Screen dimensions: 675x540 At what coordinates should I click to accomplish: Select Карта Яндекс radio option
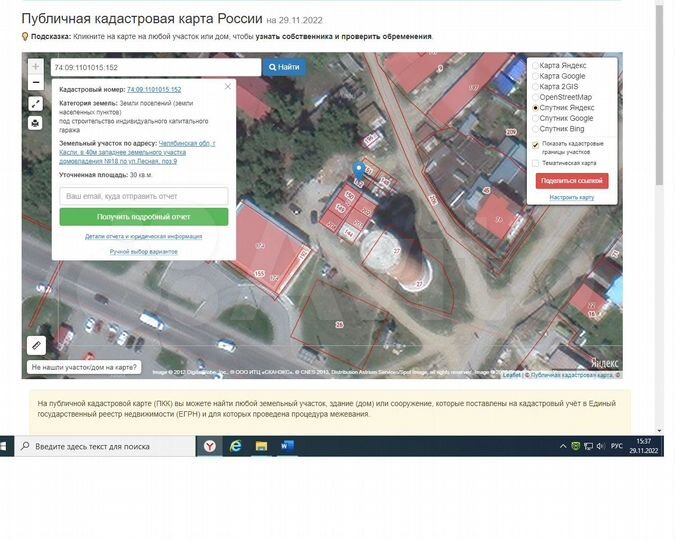pos(536,65)
